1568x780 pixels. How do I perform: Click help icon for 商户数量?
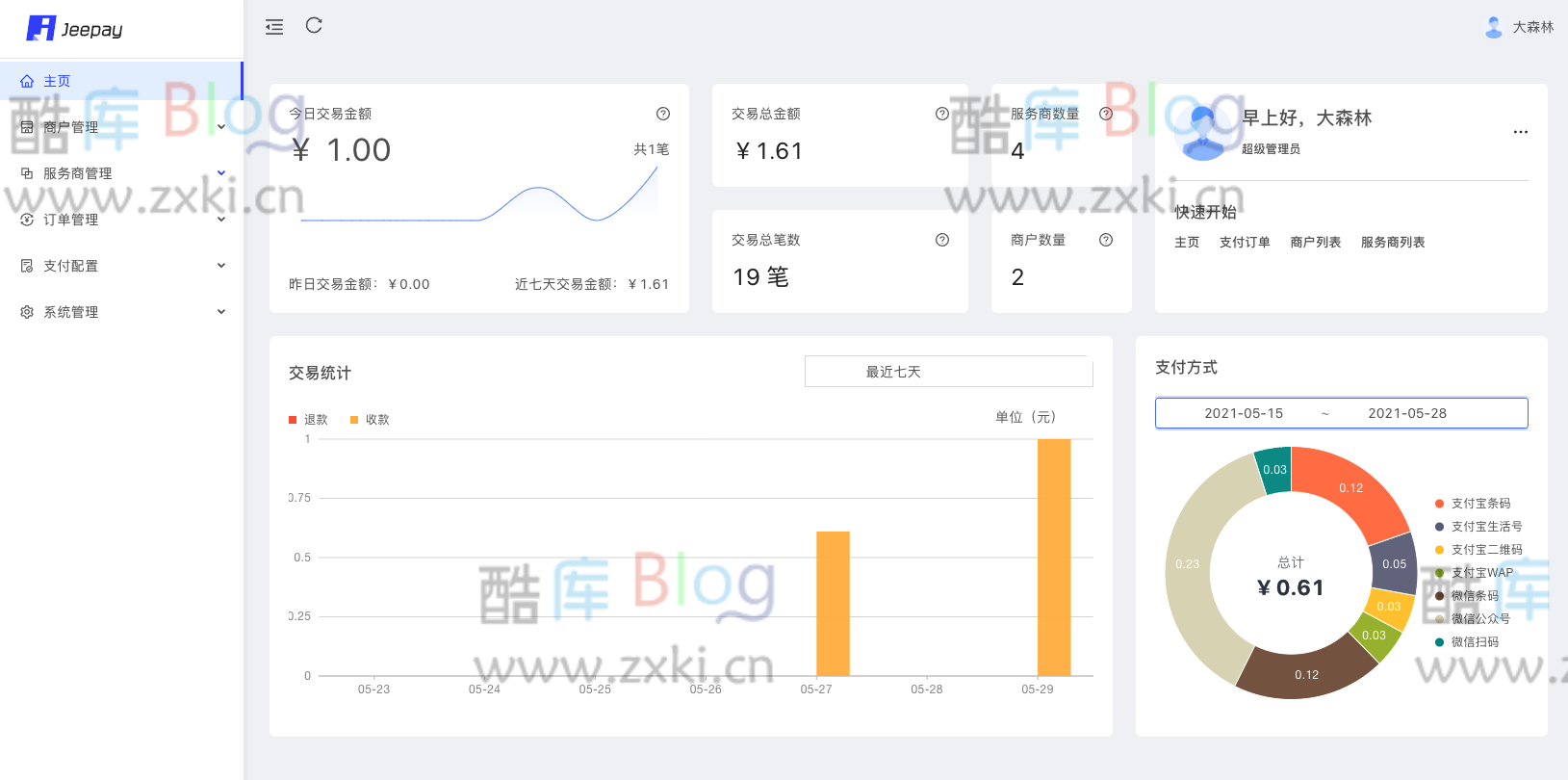[x=1106, y=240]
